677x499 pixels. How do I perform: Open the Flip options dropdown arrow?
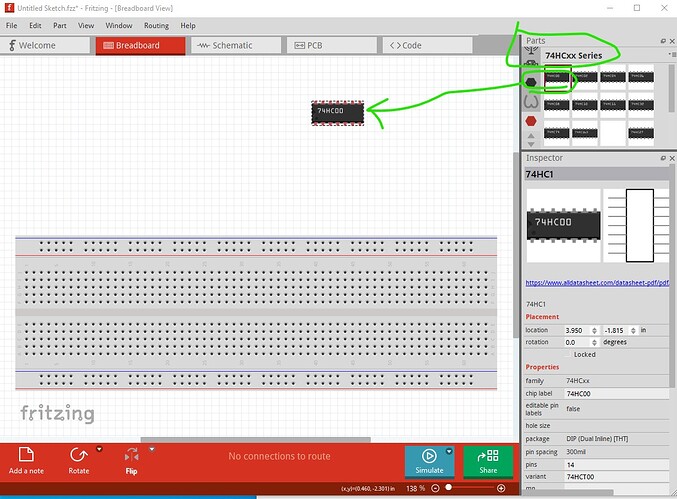coord(152,449)
